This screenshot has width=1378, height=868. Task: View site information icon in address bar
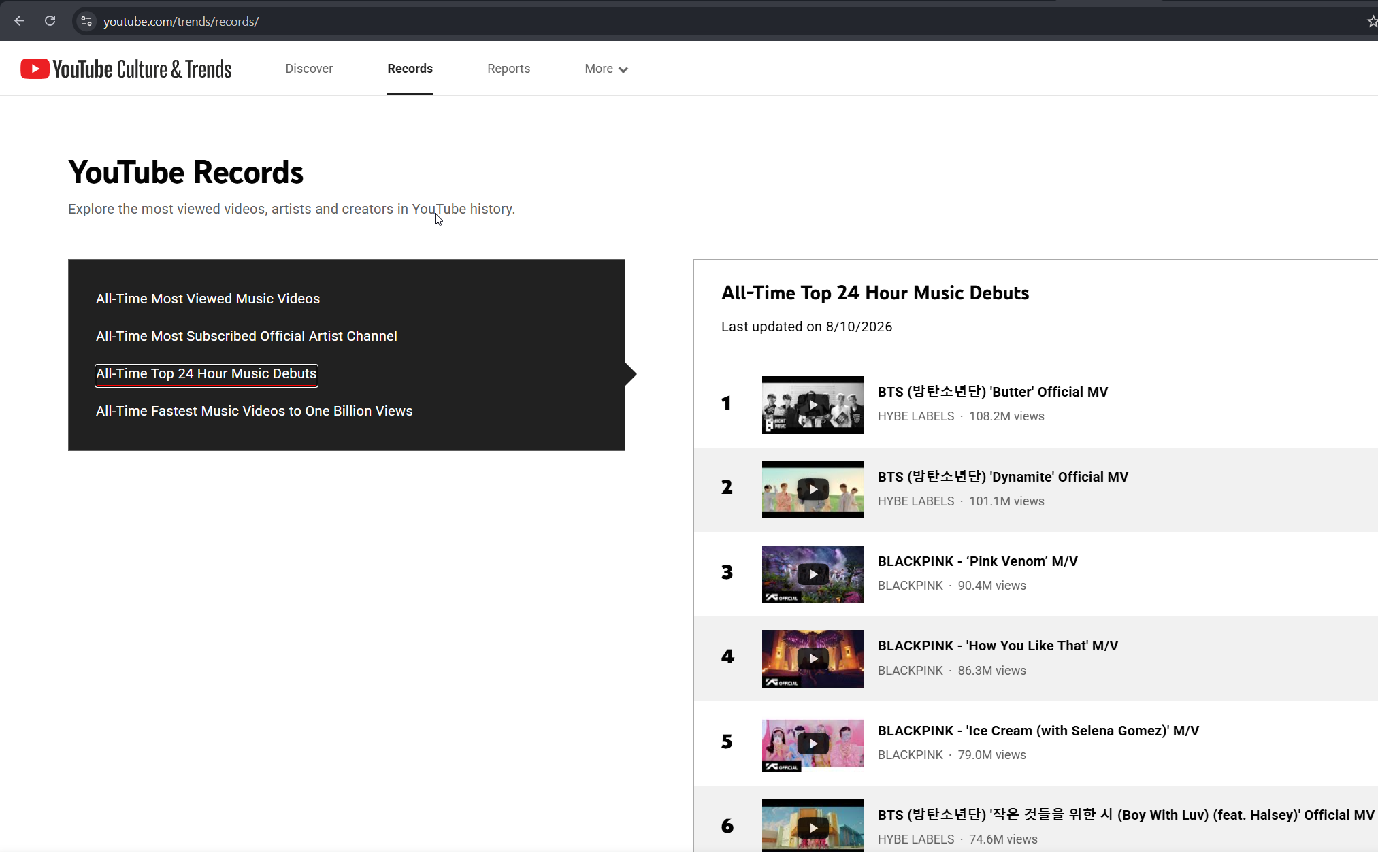tap(86, 21)
